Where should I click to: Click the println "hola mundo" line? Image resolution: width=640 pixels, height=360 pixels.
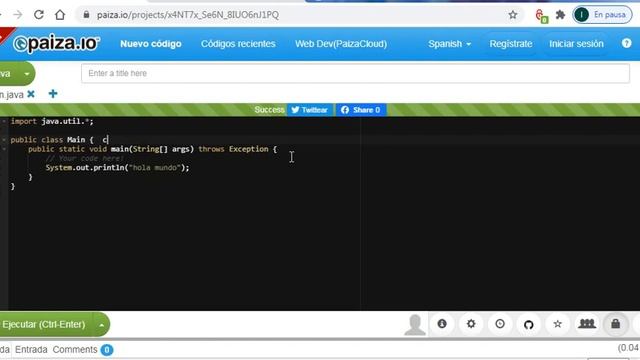117,167
